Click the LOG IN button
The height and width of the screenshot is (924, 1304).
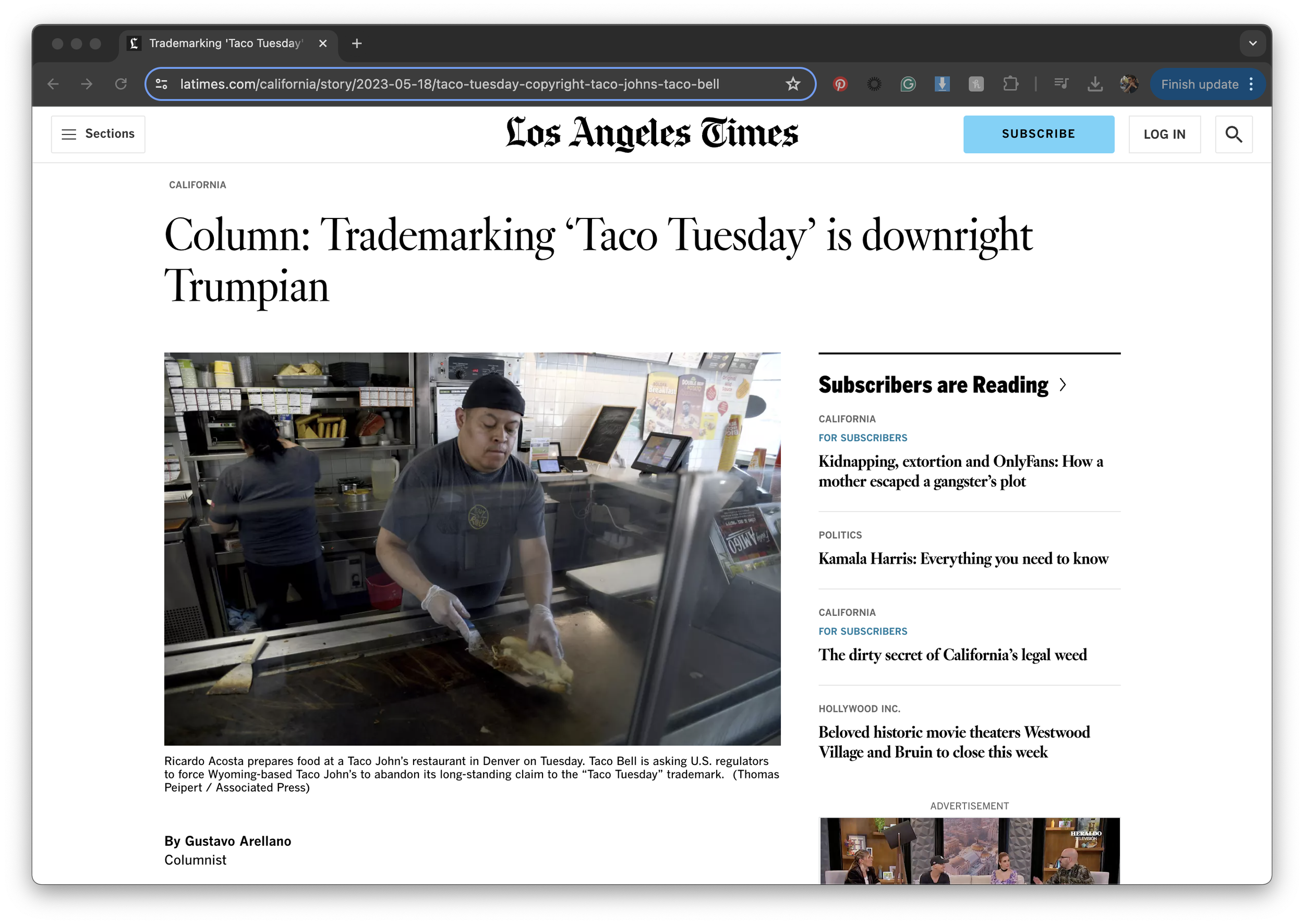[x=1165, y=135]
